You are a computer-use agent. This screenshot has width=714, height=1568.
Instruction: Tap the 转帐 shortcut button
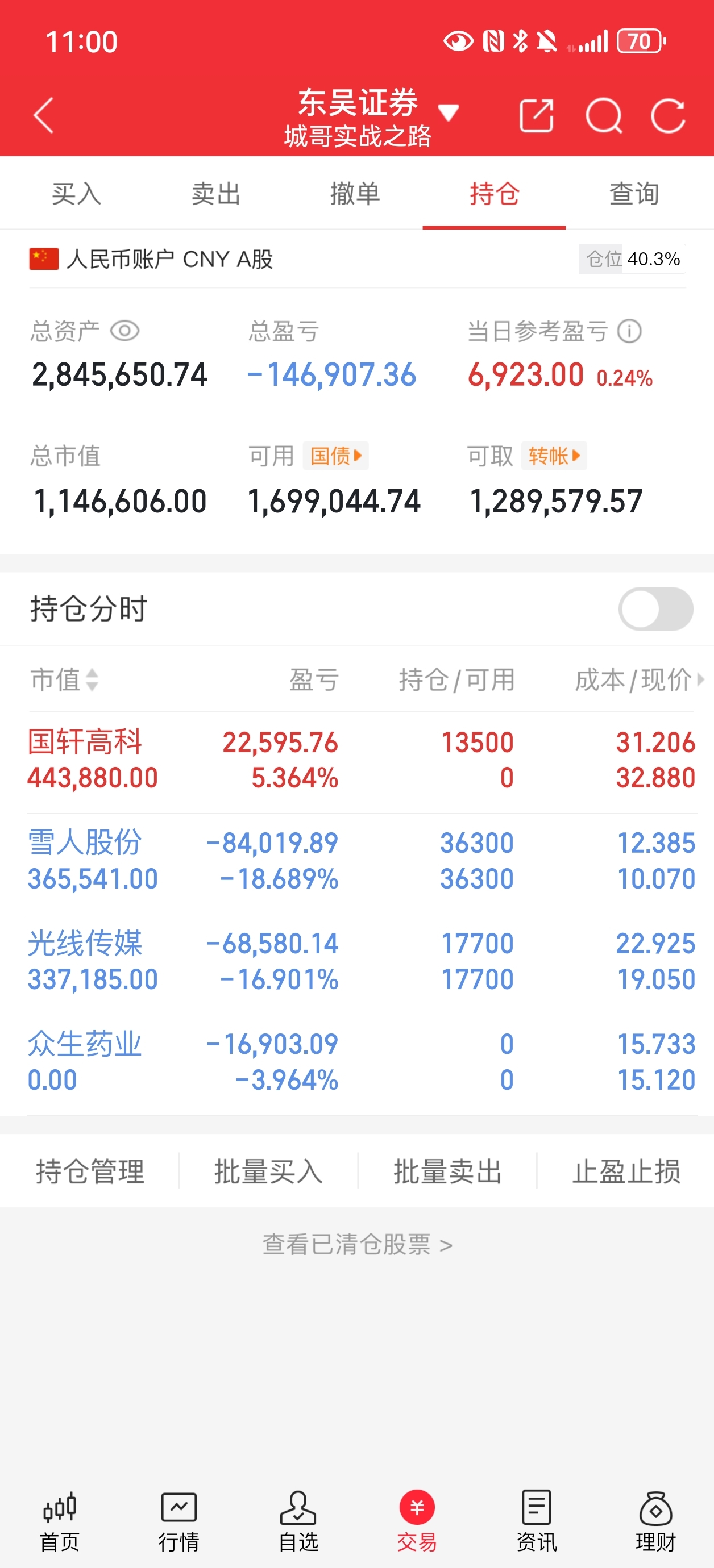(554, 455)
